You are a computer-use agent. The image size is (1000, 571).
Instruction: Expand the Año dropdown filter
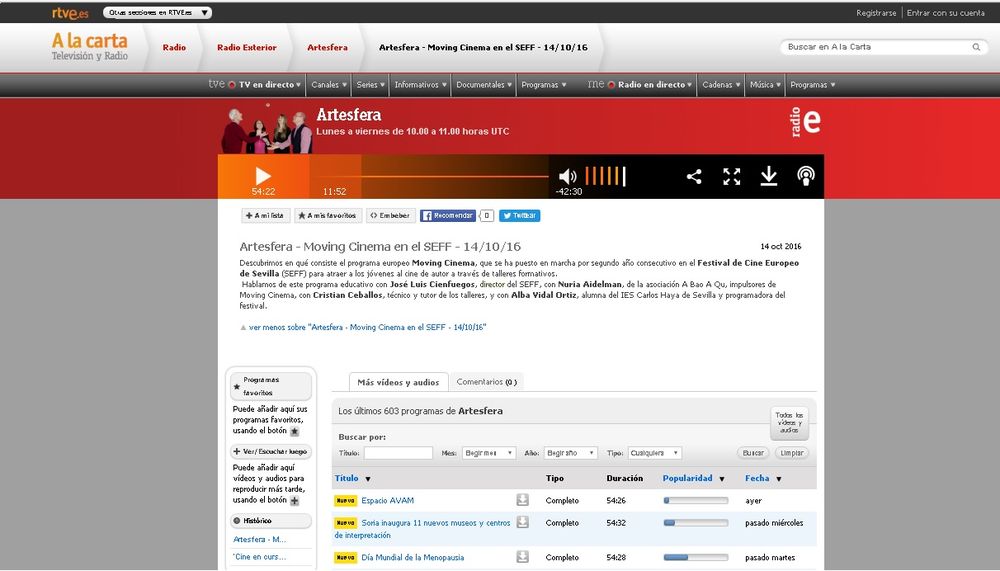point(571,453)
